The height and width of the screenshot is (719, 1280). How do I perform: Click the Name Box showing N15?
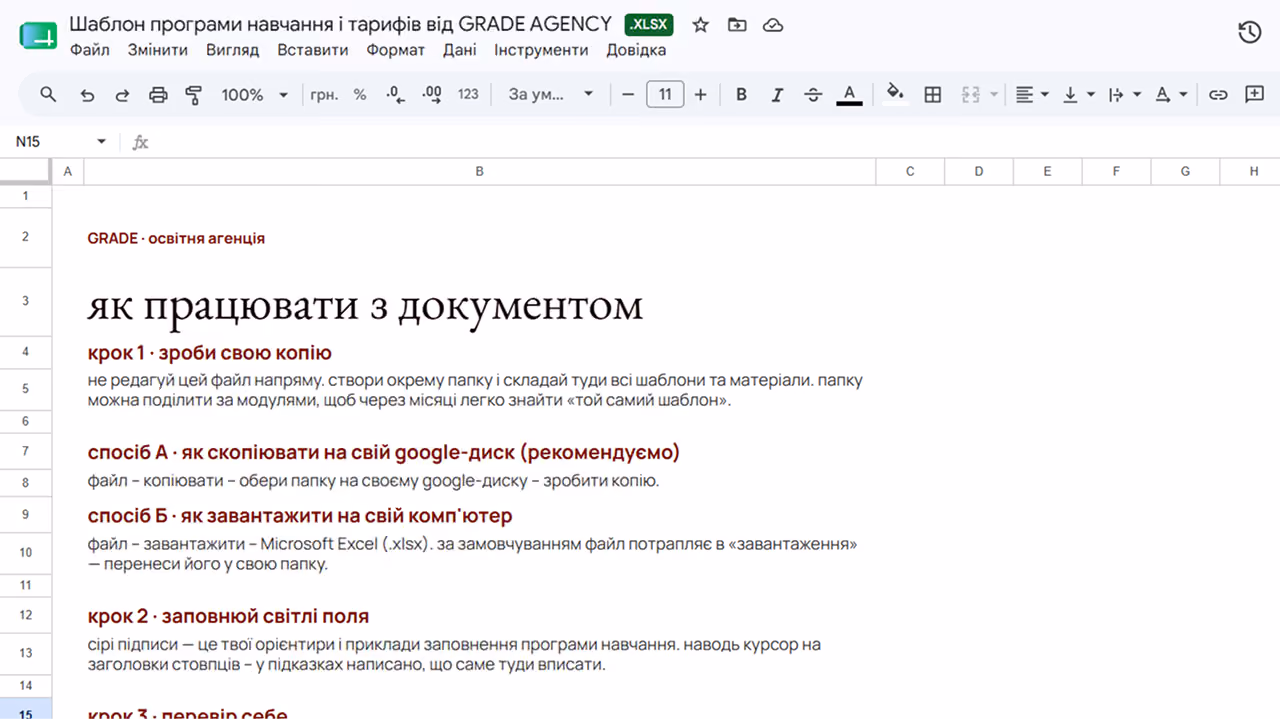[50, 142]
